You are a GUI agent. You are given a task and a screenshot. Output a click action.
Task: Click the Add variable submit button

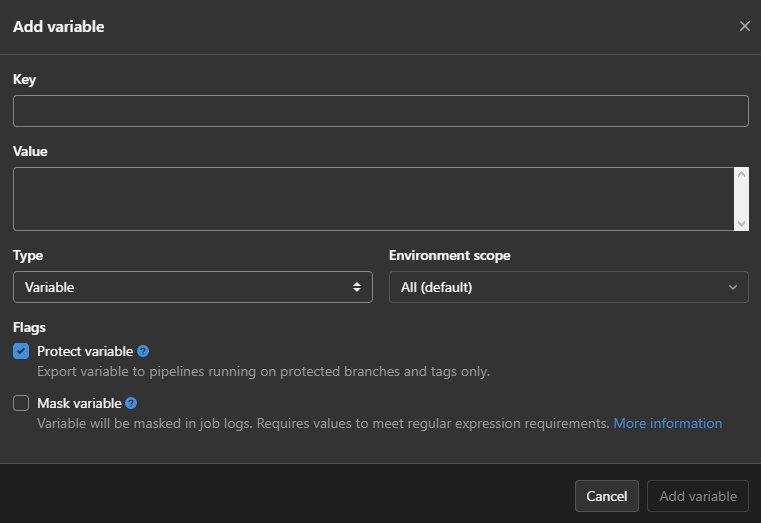(x=698, y=496)
